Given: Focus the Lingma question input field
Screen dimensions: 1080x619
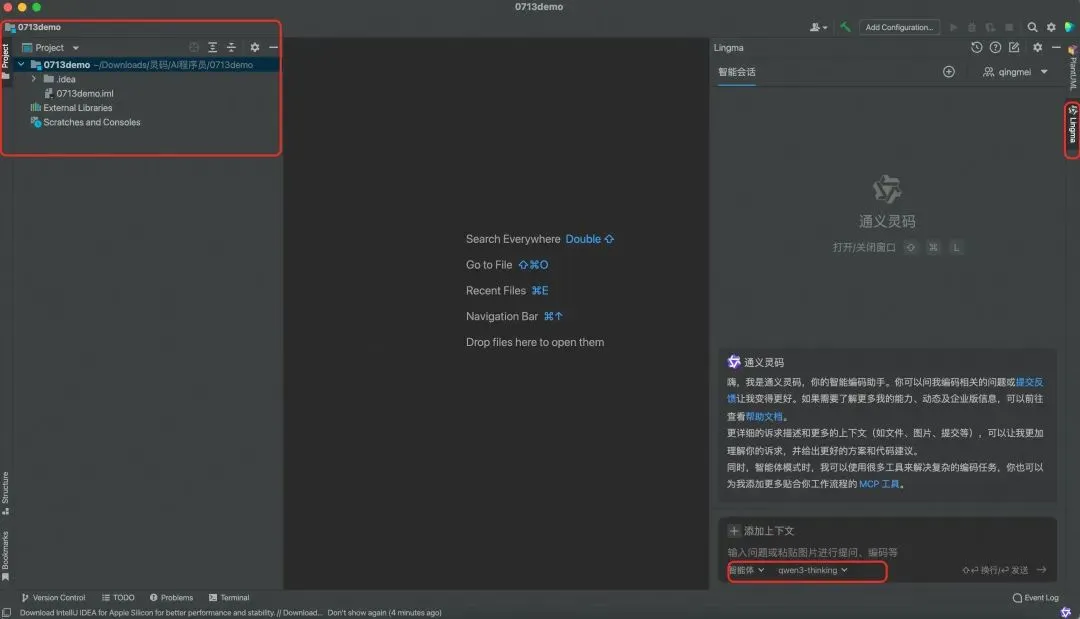Looking at the screenshot, I should (887, 552).
